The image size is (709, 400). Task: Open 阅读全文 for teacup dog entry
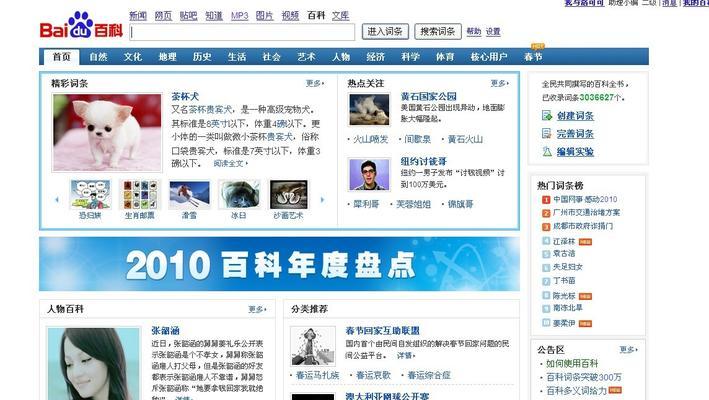(231, 164)
